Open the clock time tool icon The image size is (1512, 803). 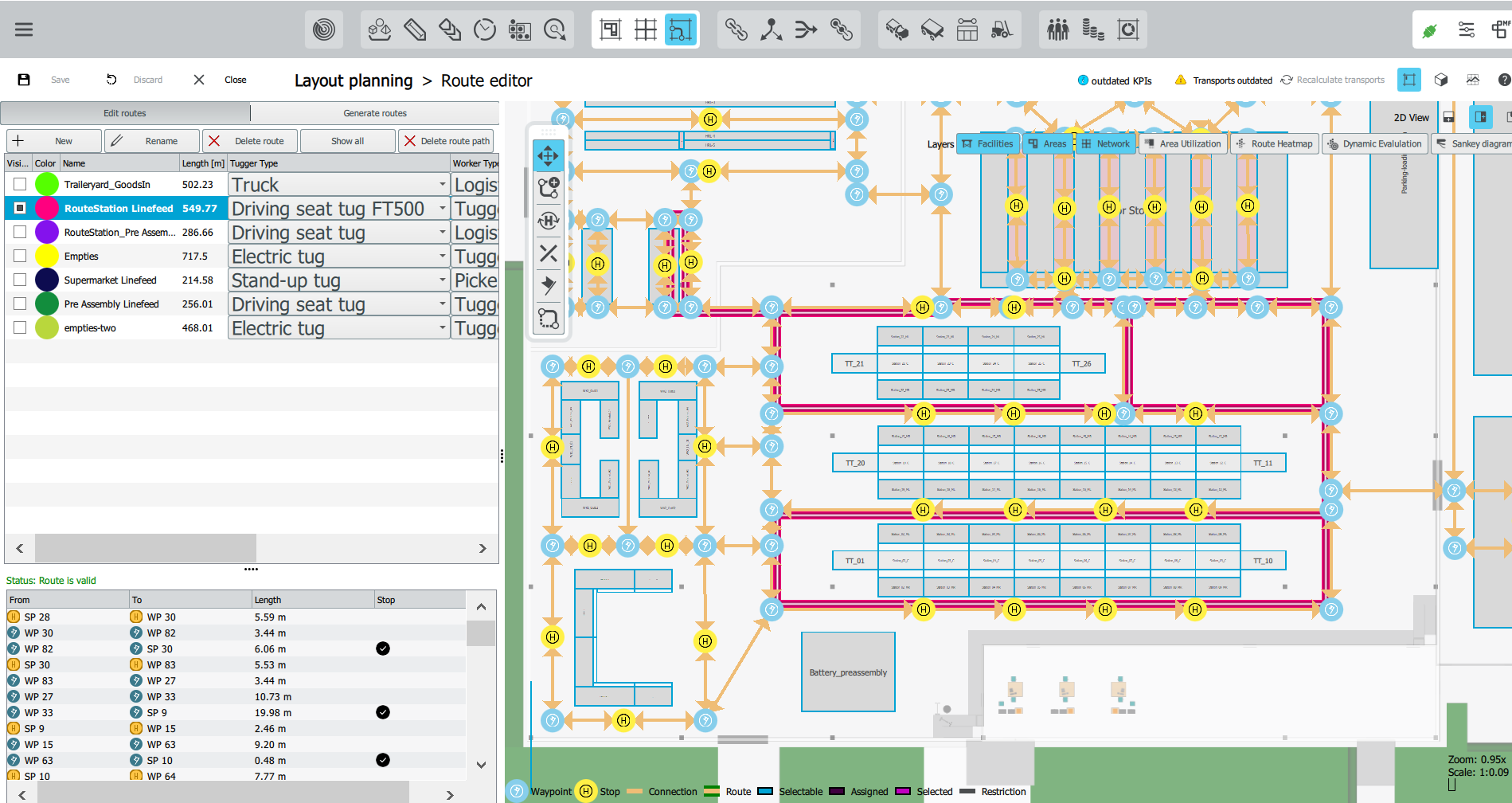(485, 30)
